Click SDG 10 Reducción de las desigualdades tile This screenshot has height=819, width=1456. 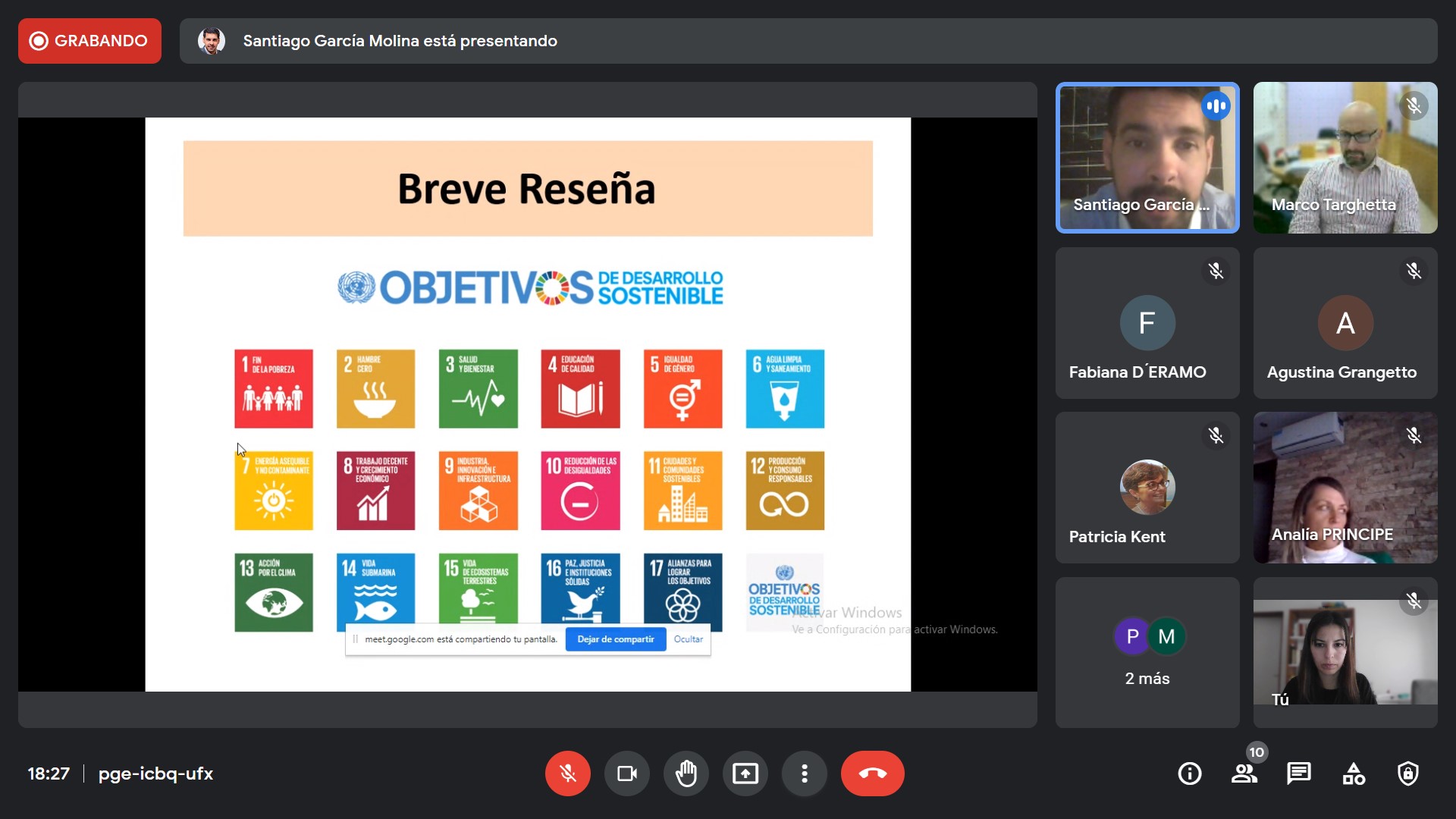point(581,491)
